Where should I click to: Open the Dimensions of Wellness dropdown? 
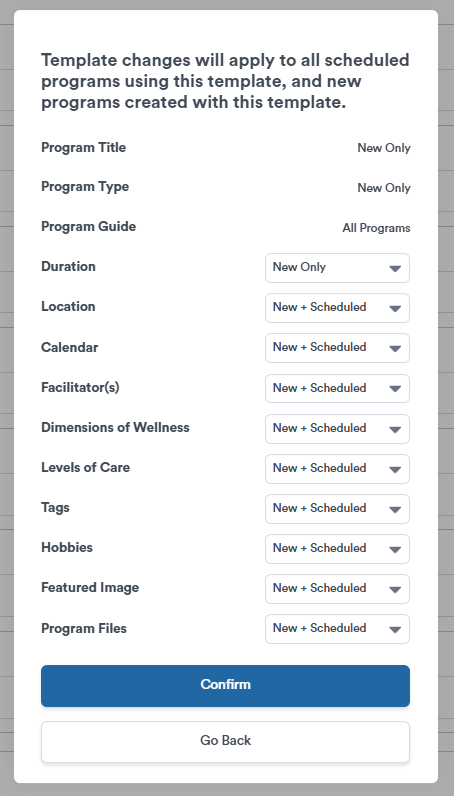tap(337, 428)
